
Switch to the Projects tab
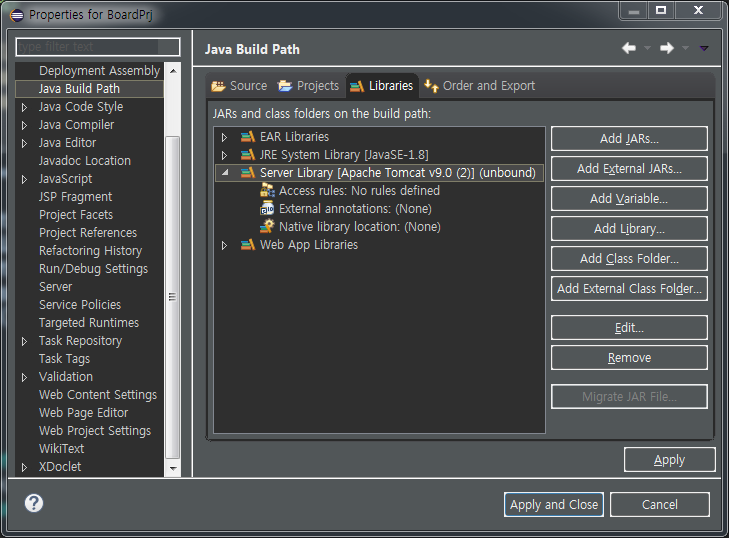click(x=308, y=86)
